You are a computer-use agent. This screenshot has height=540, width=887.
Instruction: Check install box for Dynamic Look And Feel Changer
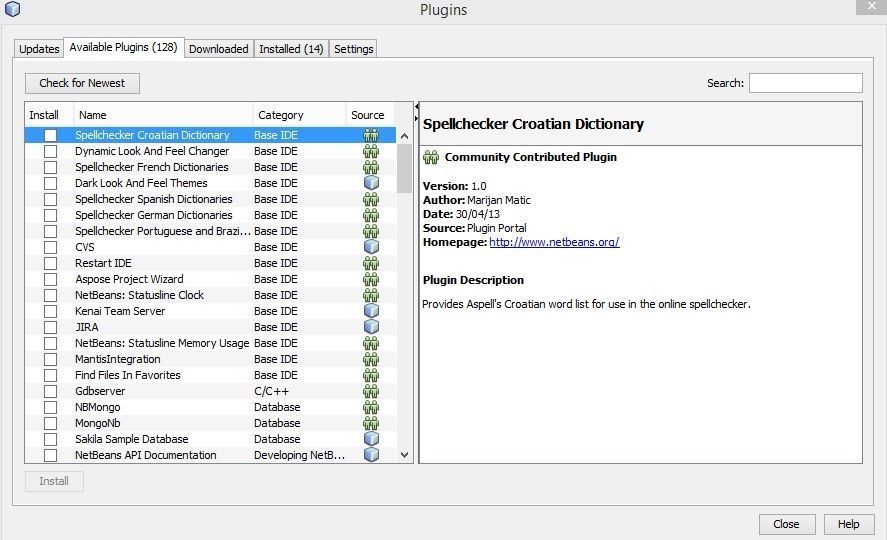coord(50,151)
